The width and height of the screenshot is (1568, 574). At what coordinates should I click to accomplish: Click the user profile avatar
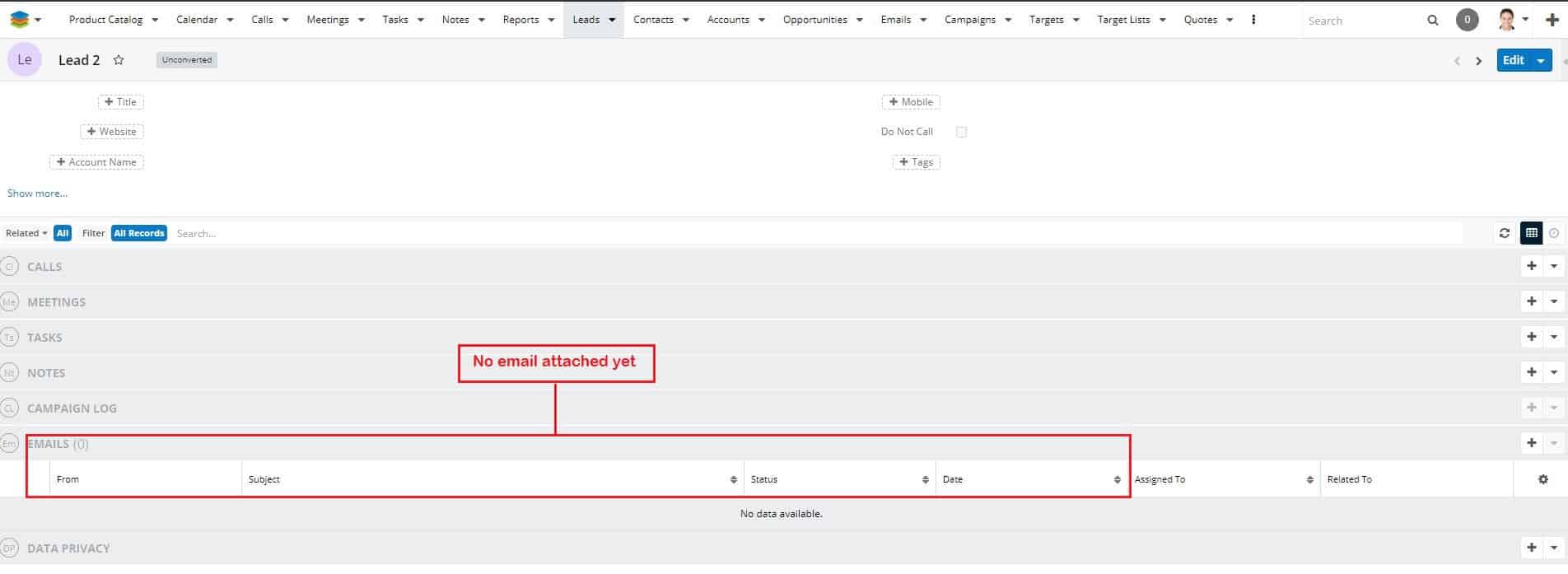[x=1507, y=19]
